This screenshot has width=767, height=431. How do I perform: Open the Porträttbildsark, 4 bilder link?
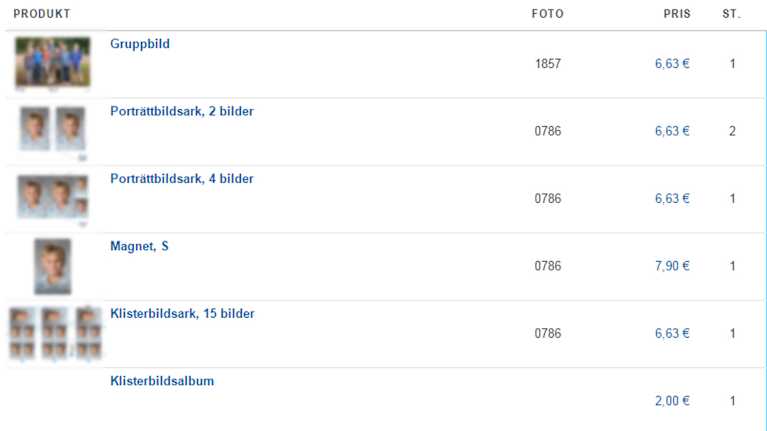tap(181, 179)
